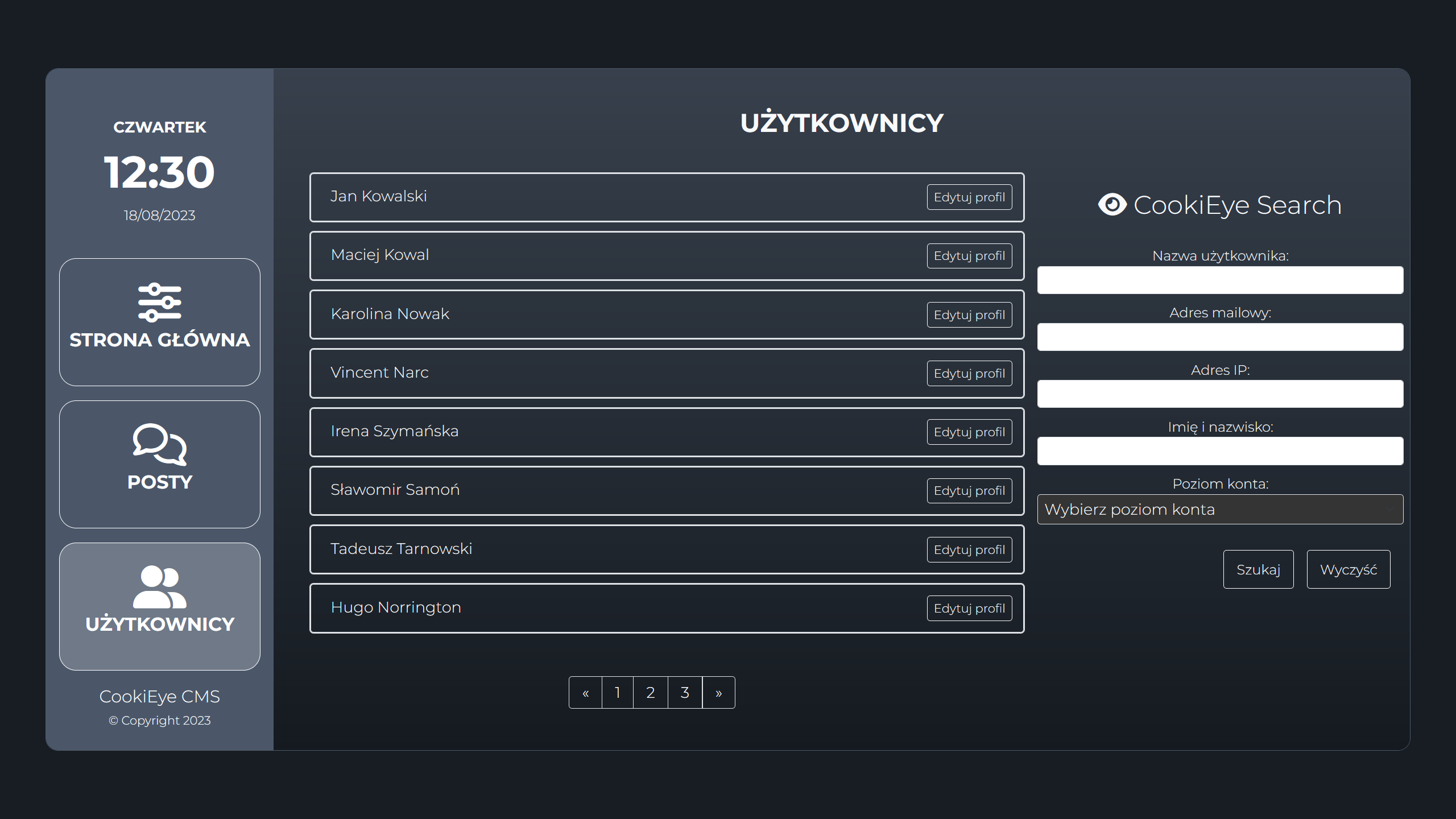Image resolution: width=1456 pixels, height=819 pixels.
Task: Click the Adres IP text field
Action: coord(1220,394)
